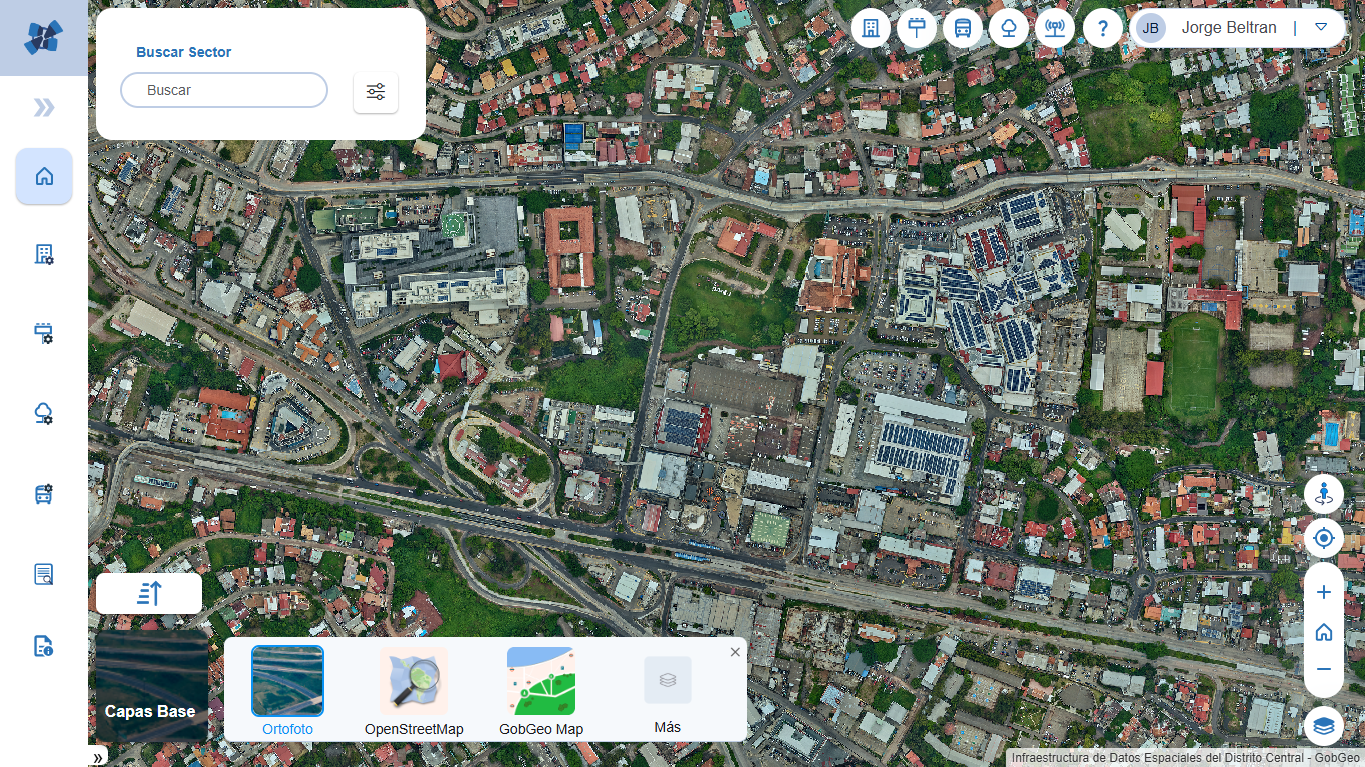Expand the Jorge Beltran user dropdown
1365x767 pixels.
[x=1321, y=28]
